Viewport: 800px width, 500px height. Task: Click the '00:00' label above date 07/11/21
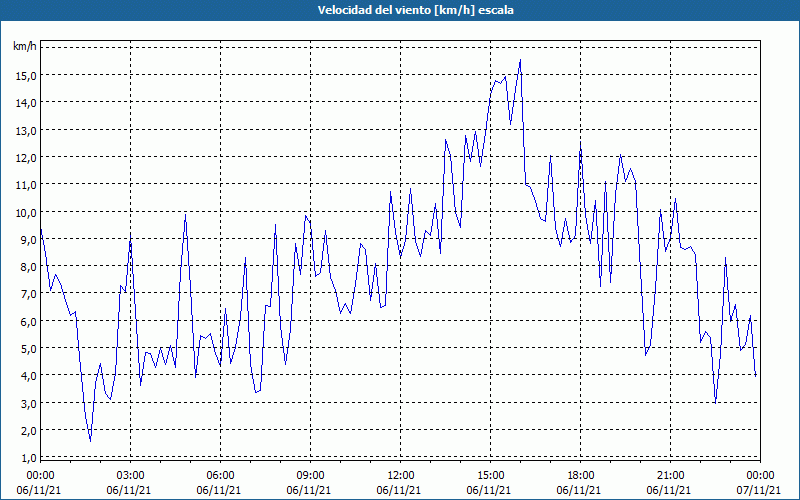pyautogui.click(x=760, y=476)
